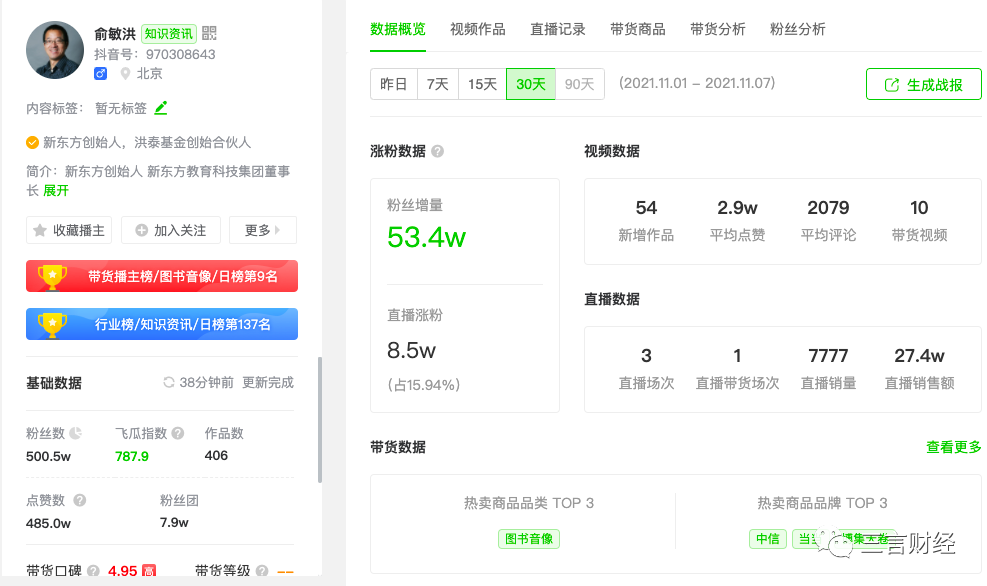Click the green edit pencil next to 暂无标签
The height and width of the screenshot is (586, 987).
click(161, 108)
